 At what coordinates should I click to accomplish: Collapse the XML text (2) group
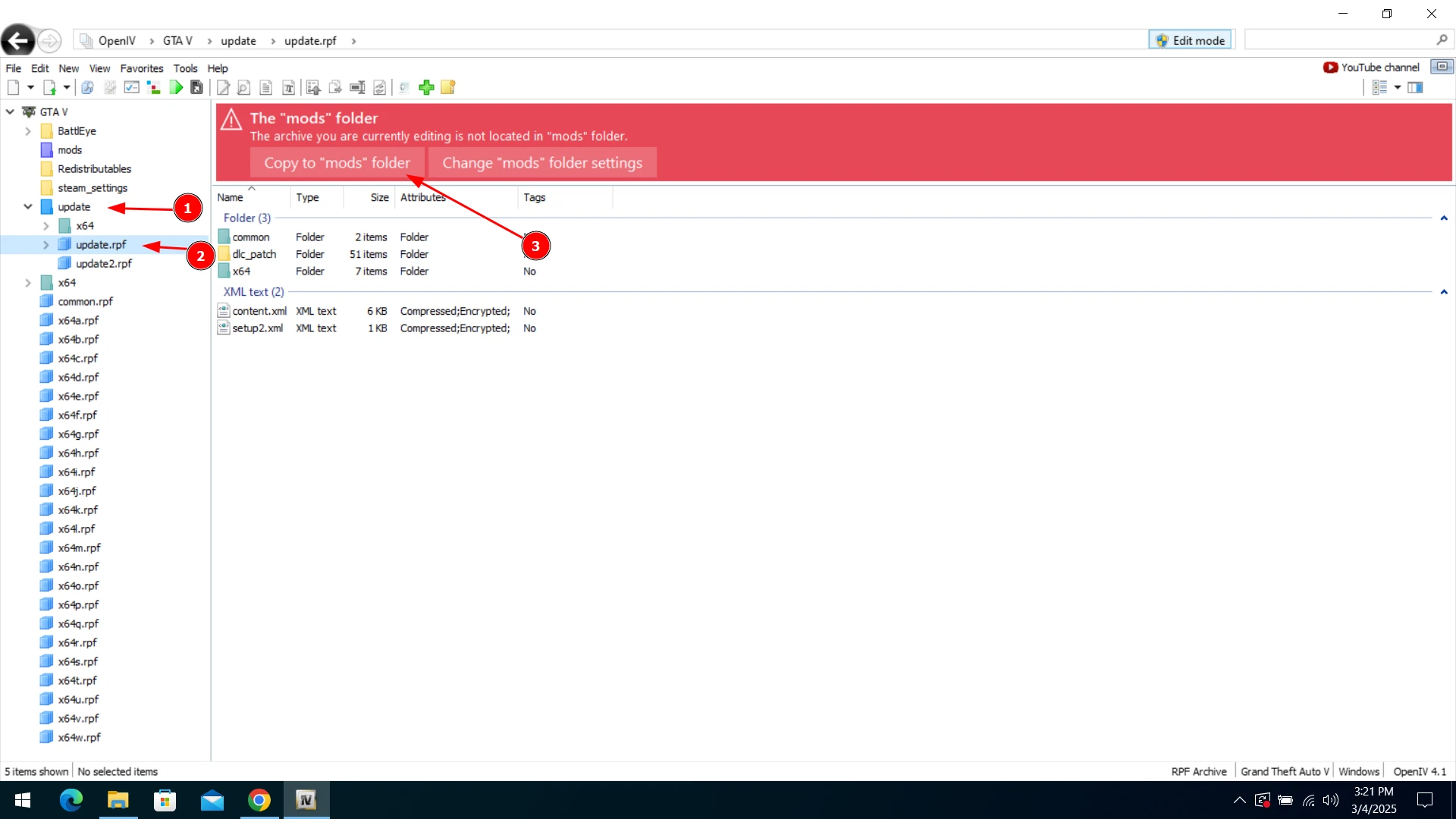click(x=1444, y=291)
